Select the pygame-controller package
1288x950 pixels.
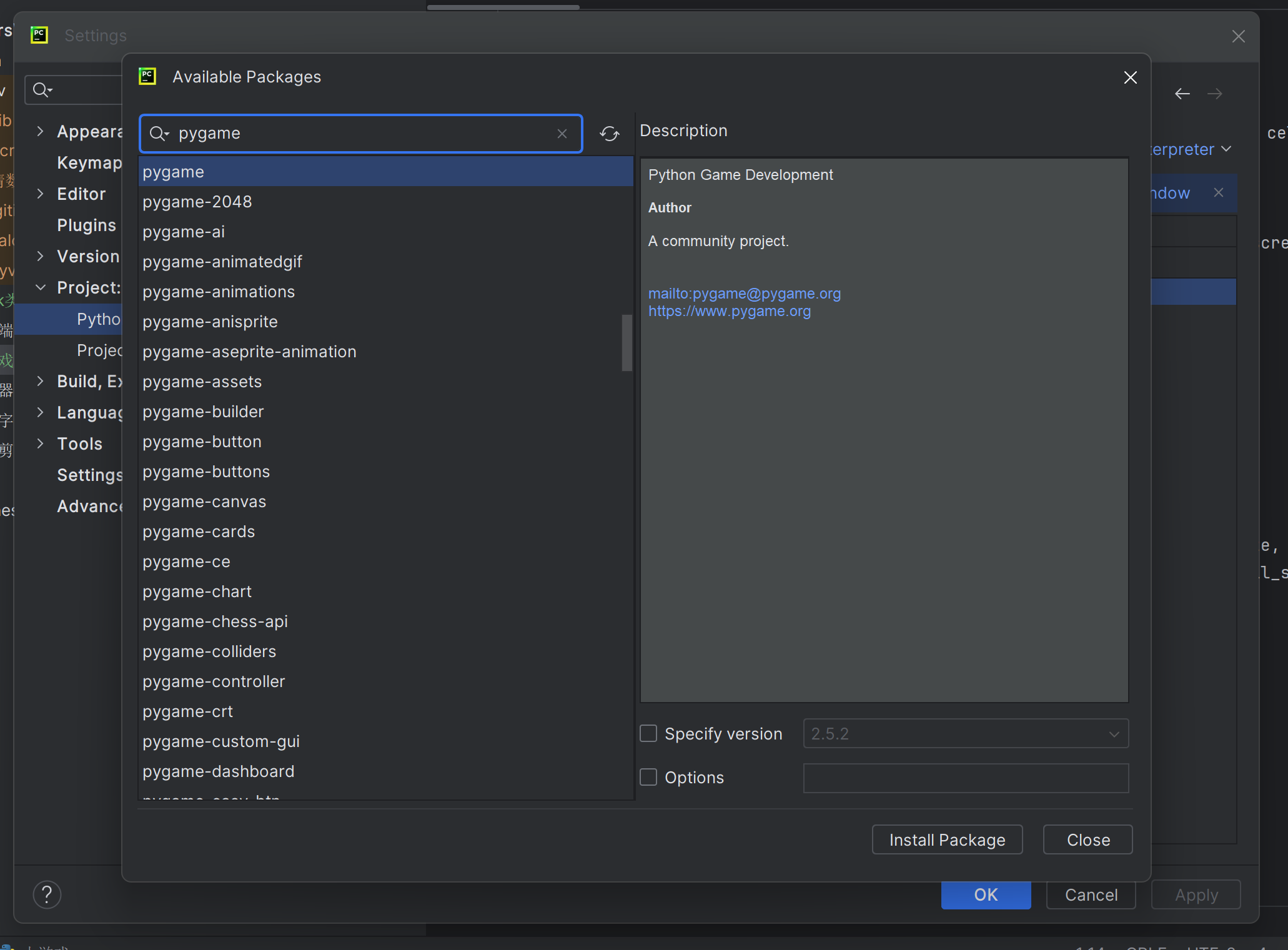[385, 681]
